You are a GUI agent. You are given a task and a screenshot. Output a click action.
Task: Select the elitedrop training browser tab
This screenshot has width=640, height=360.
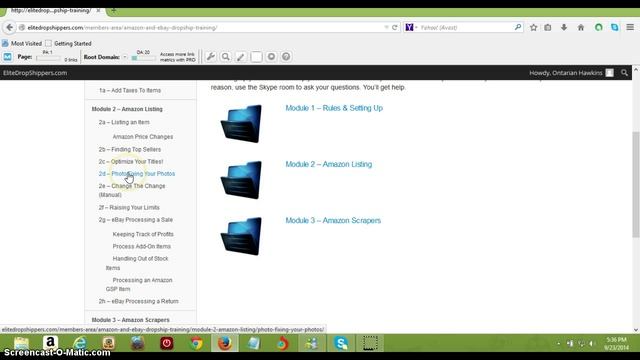pos(51,11)
